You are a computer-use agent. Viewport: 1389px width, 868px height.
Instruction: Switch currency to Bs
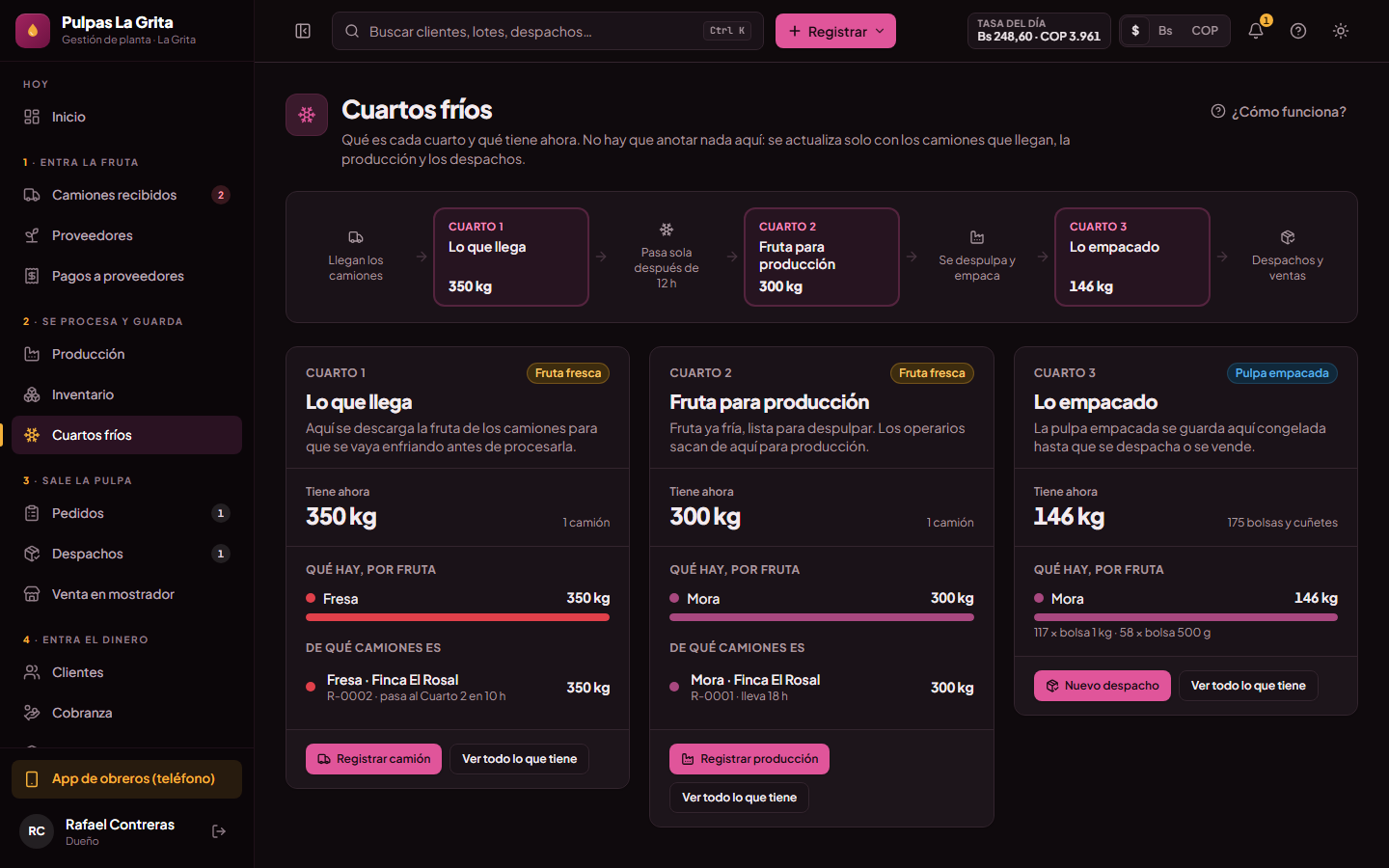coord(1165,31)
